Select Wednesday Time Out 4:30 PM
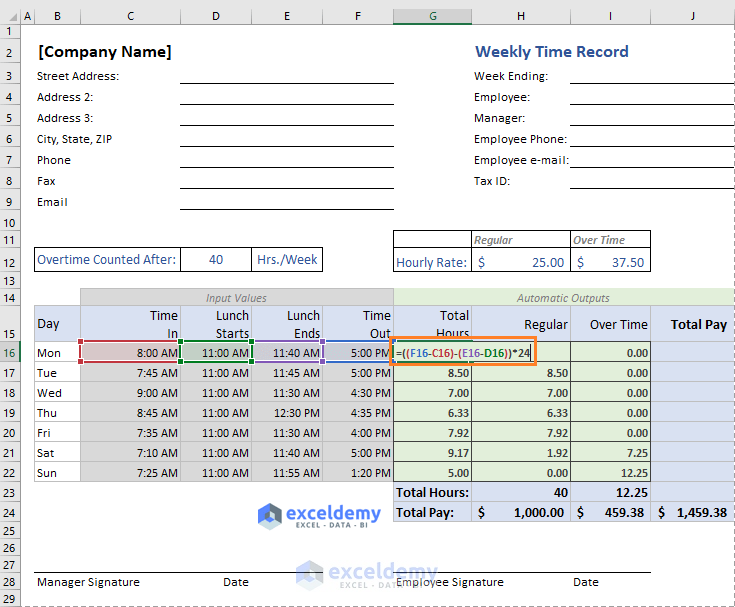Image resolution: width=735 pixels, height=607 pixels. click(x=358, y=393)
